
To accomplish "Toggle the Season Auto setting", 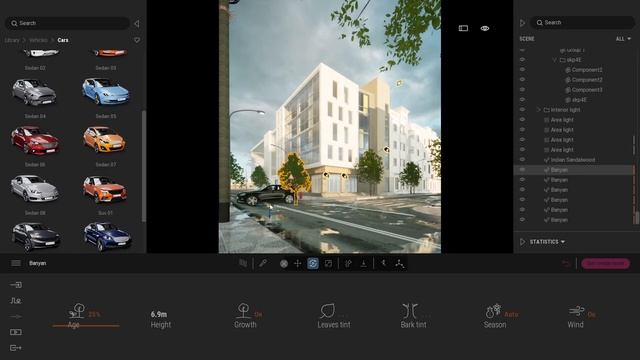I will coord(511,315).
